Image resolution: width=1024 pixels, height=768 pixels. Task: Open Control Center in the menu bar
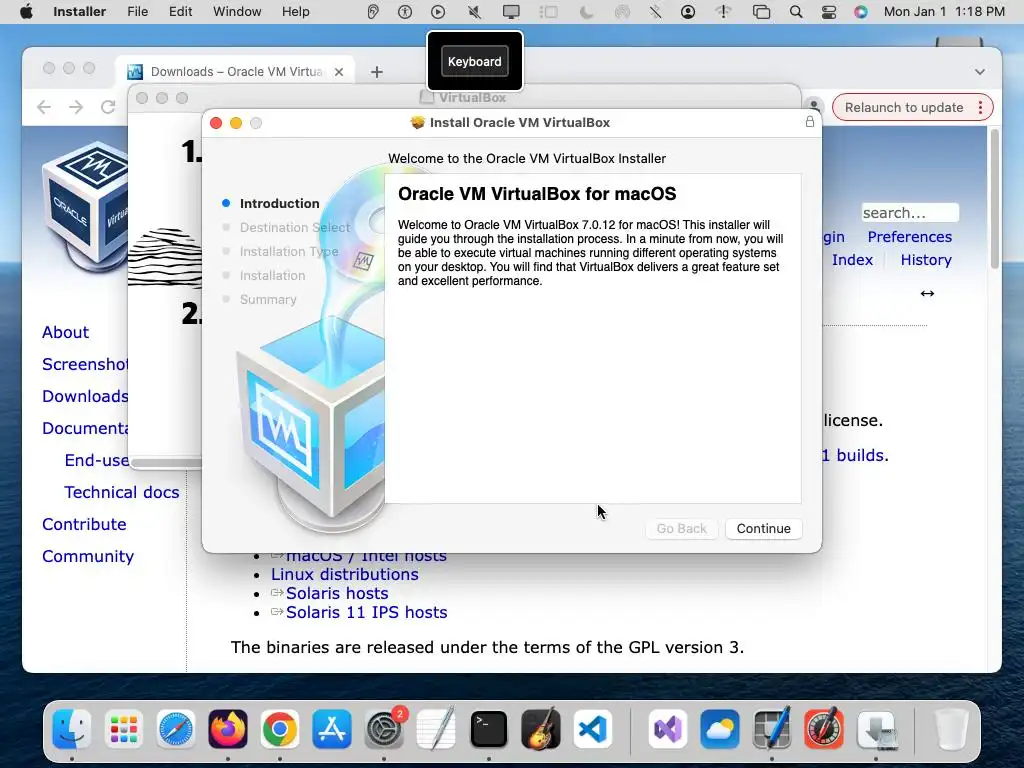(829, 12)
